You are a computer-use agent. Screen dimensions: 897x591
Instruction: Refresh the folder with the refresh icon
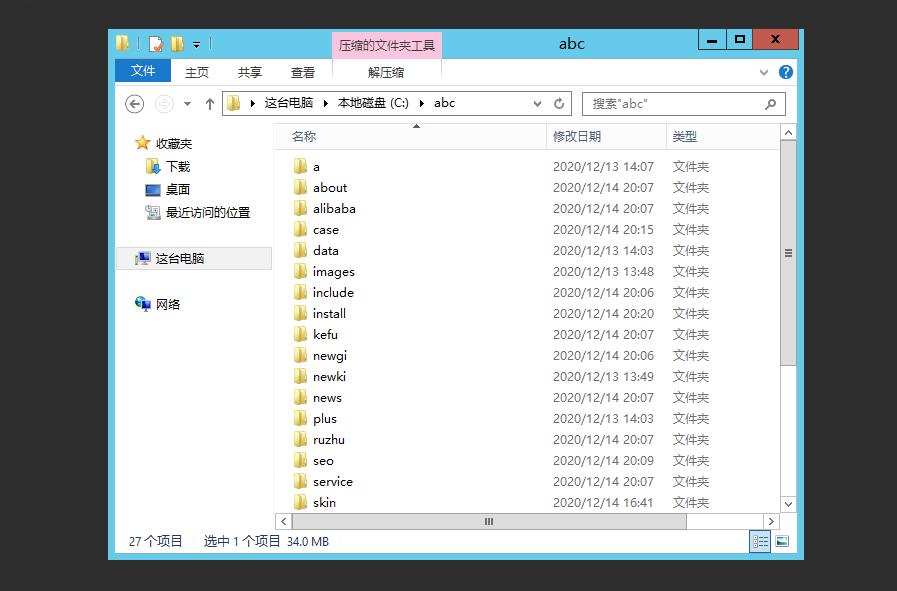pyautogui.click(x=556, y=103)
